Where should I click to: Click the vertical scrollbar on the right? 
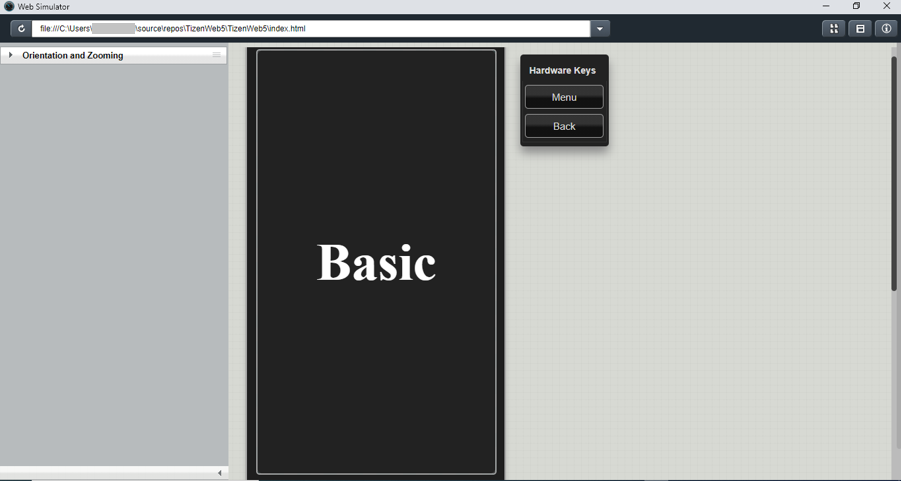click(x=894, y=175)
